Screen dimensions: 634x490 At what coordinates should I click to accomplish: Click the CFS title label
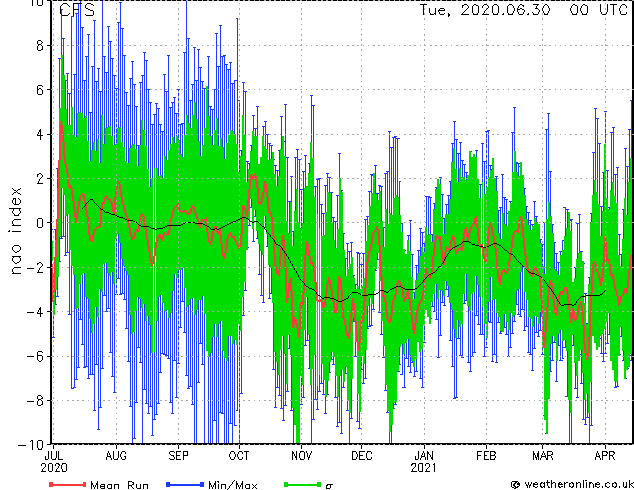pyautogui.click(x=77, y=10)
